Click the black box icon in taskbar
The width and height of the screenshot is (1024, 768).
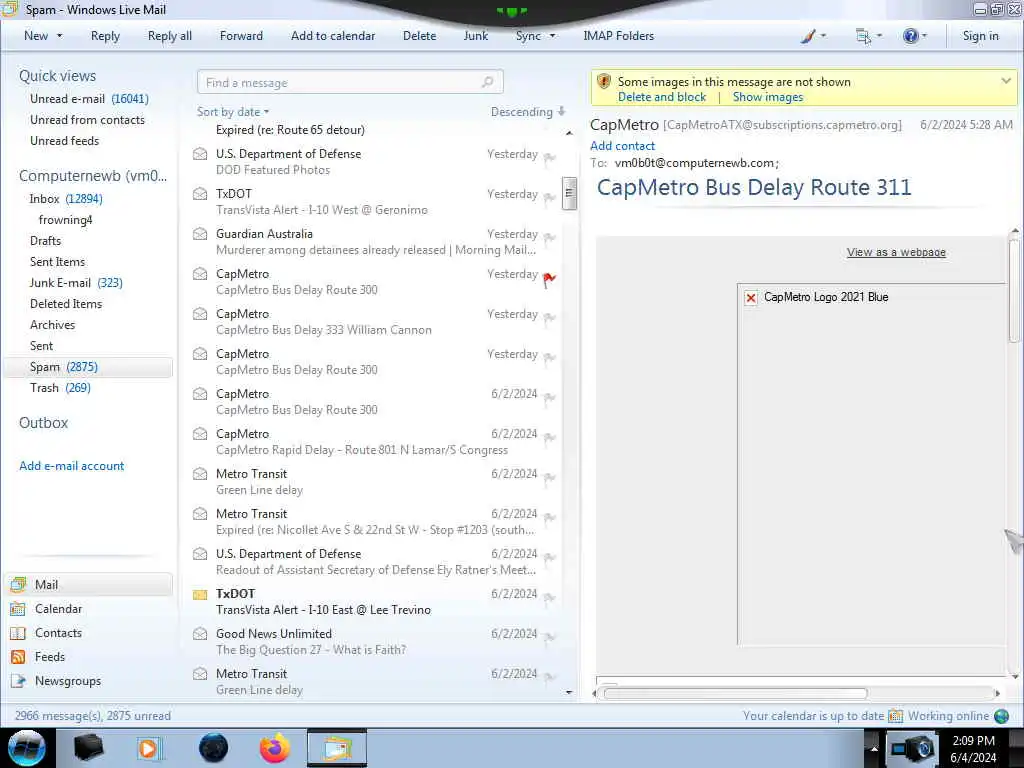[x=88, y=748]
